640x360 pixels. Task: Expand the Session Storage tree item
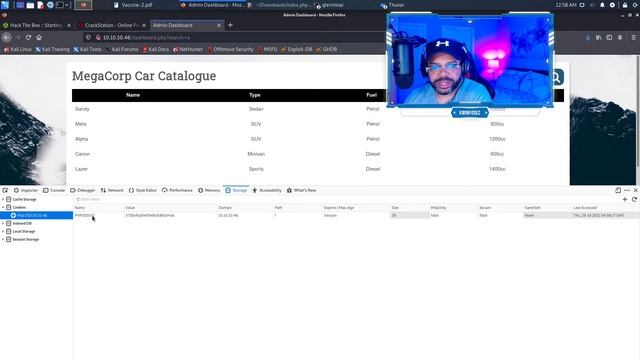(3, 240)
